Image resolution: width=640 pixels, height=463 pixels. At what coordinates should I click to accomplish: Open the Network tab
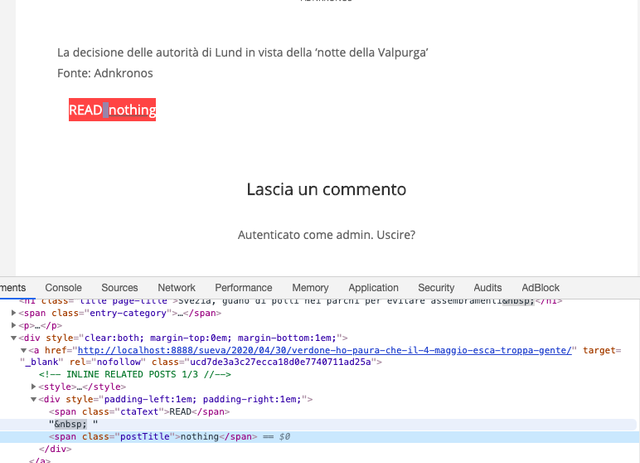point(177,288)
